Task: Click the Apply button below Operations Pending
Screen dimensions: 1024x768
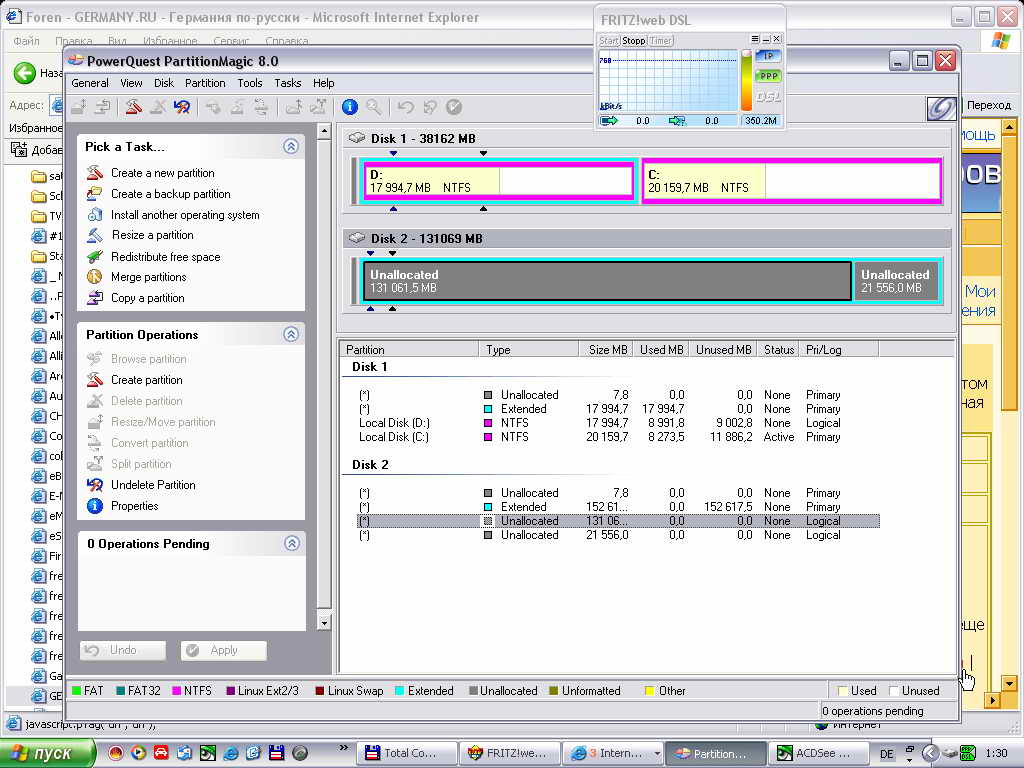Action: point(224,650)
